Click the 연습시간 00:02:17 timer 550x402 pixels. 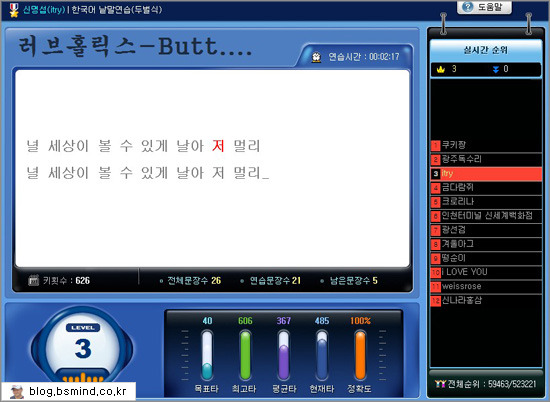pyautogui.click(x=364, y=57)
